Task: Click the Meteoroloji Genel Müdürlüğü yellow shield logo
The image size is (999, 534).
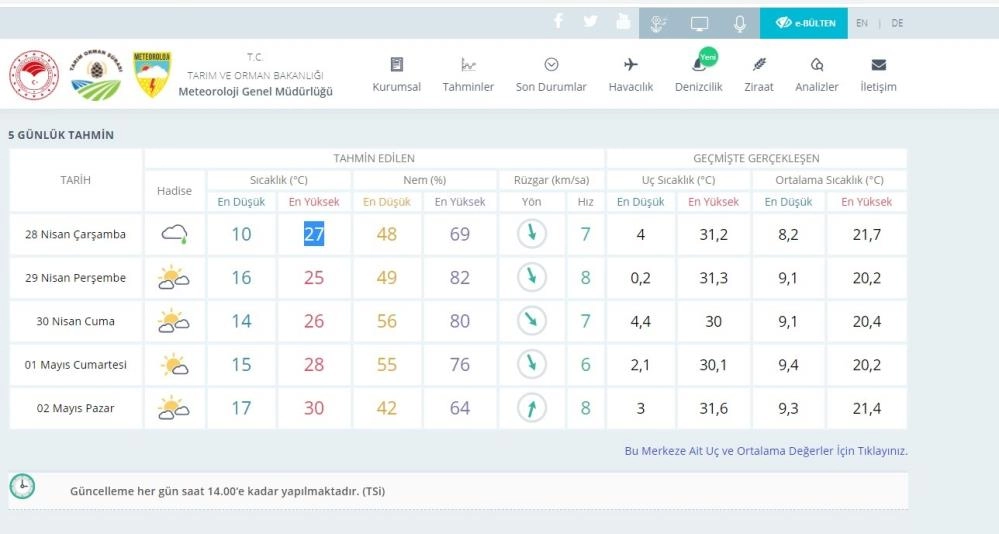Action: (x=152, y=75)
